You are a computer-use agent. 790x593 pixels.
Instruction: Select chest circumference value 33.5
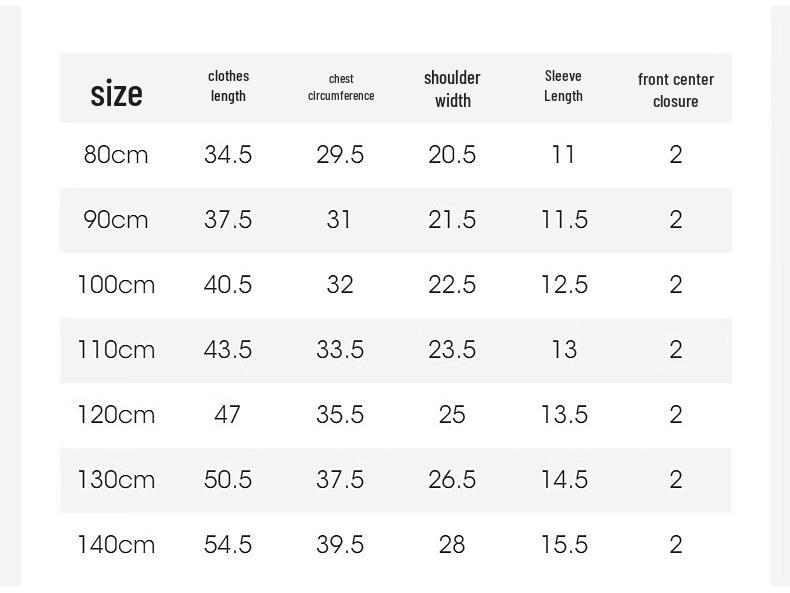pyautogui.click(x=340, y=349)
